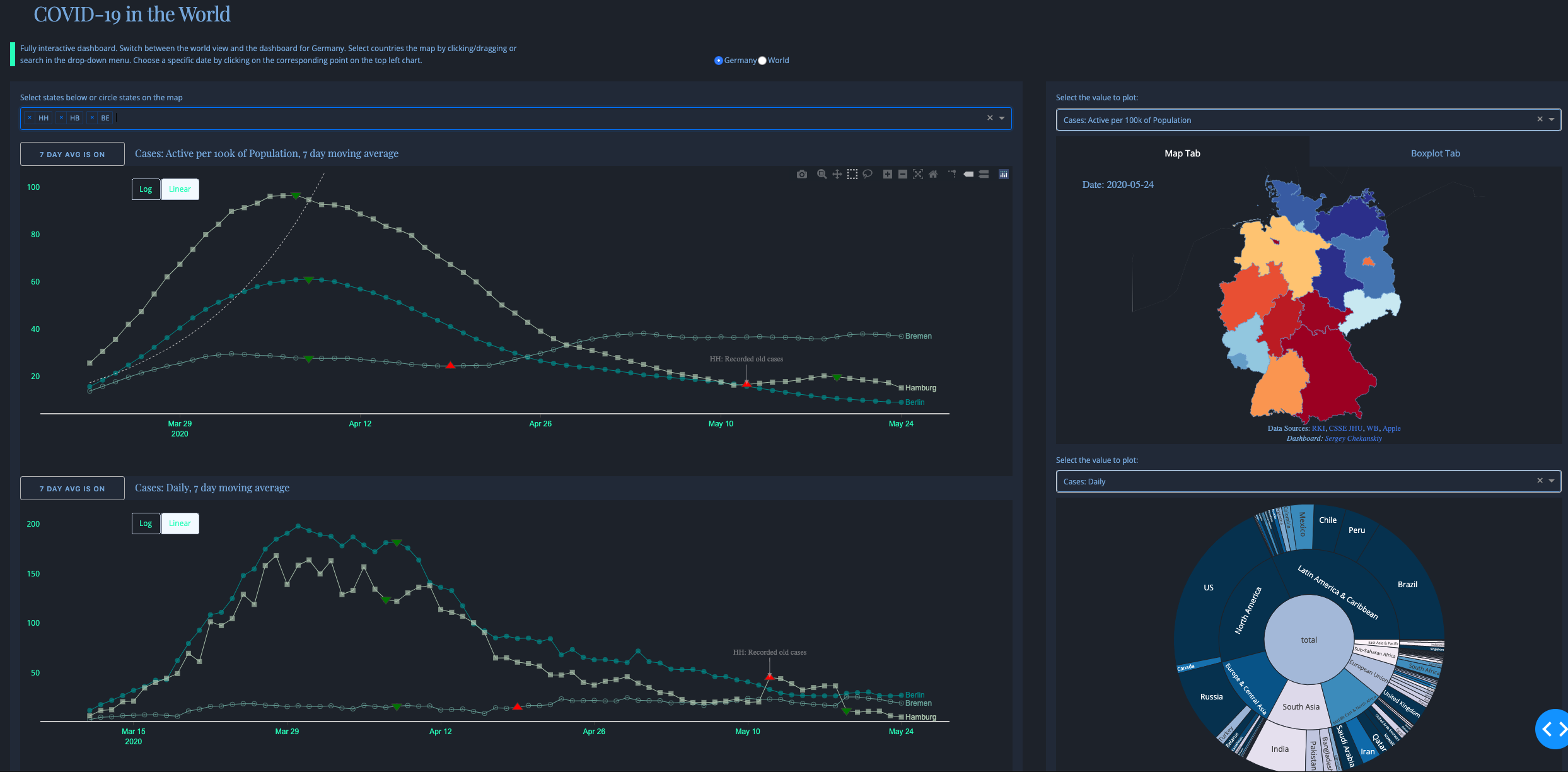Screen dimensions: 1568x772
Task: Pick the lasso select tool
Action: [x=868, y=174]
